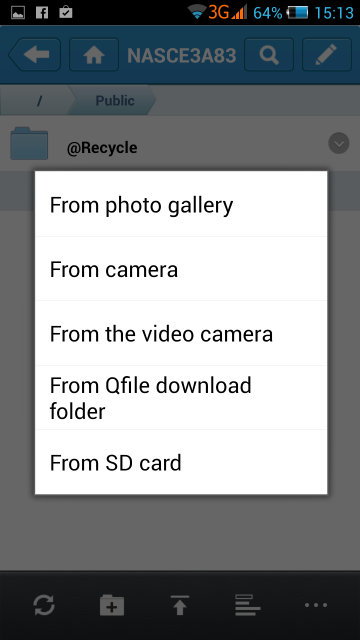The width and height of the screenshot is (360, 640).
Task: Select From SD card option
Action: click(x=181, y=462)
